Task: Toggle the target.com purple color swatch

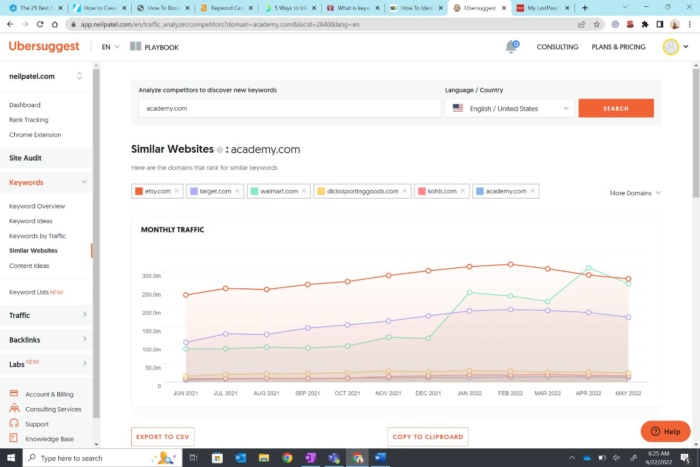Action: coord(194,191)
